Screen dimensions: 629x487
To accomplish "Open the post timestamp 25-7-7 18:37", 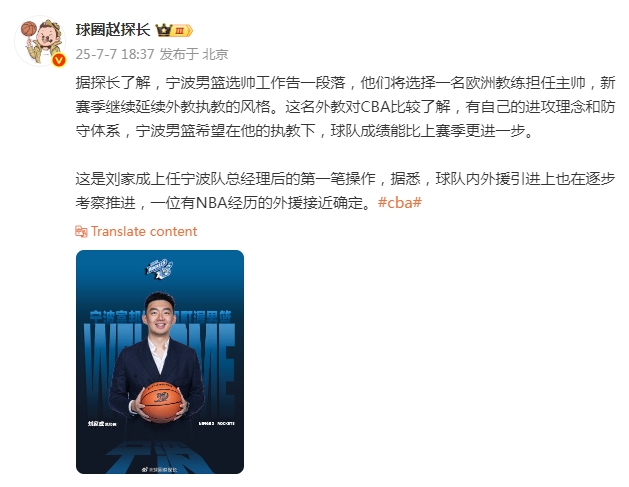I will point(115,54).
